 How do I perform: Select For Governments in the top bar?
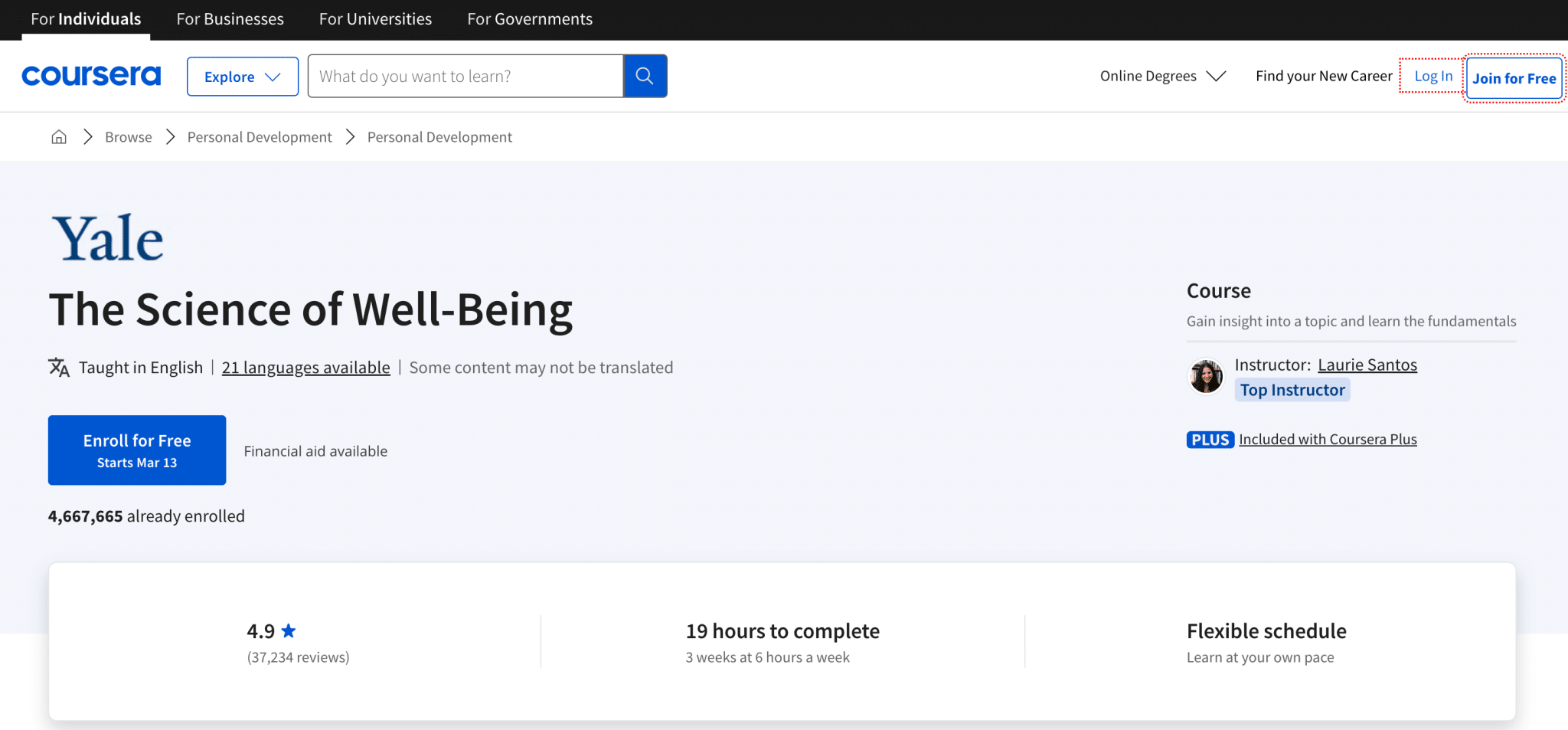530,19
